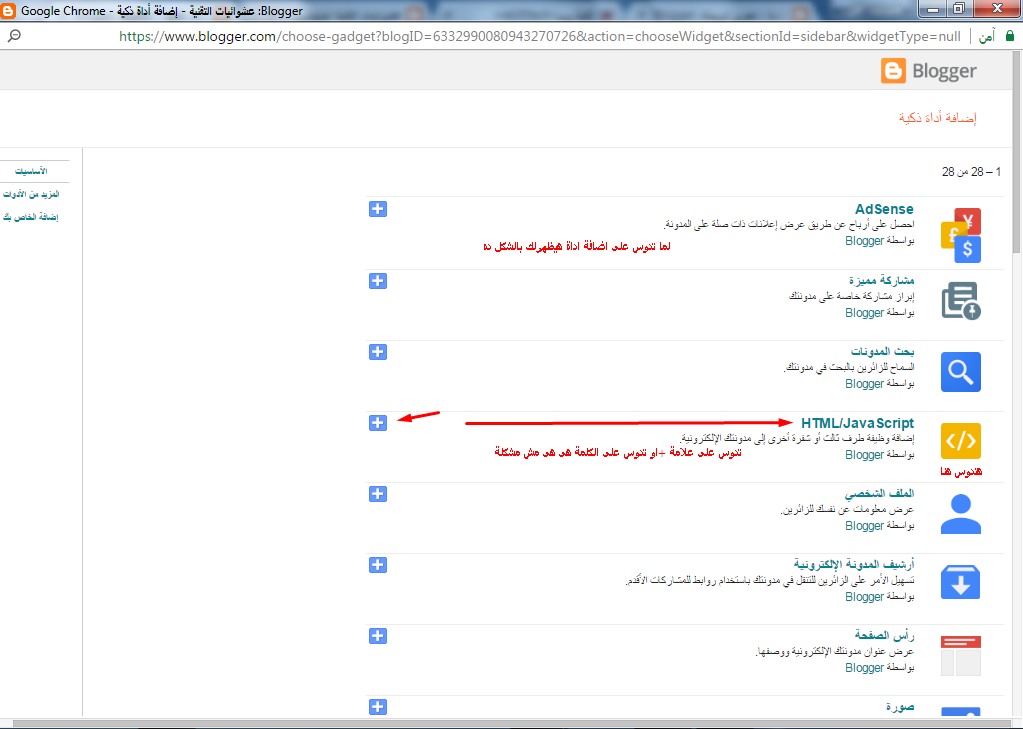Screen dimensions: 1023x729
Task: Click the vertical scrollbar thumb
Action: pyautogui.click(x=1017, y=150)
